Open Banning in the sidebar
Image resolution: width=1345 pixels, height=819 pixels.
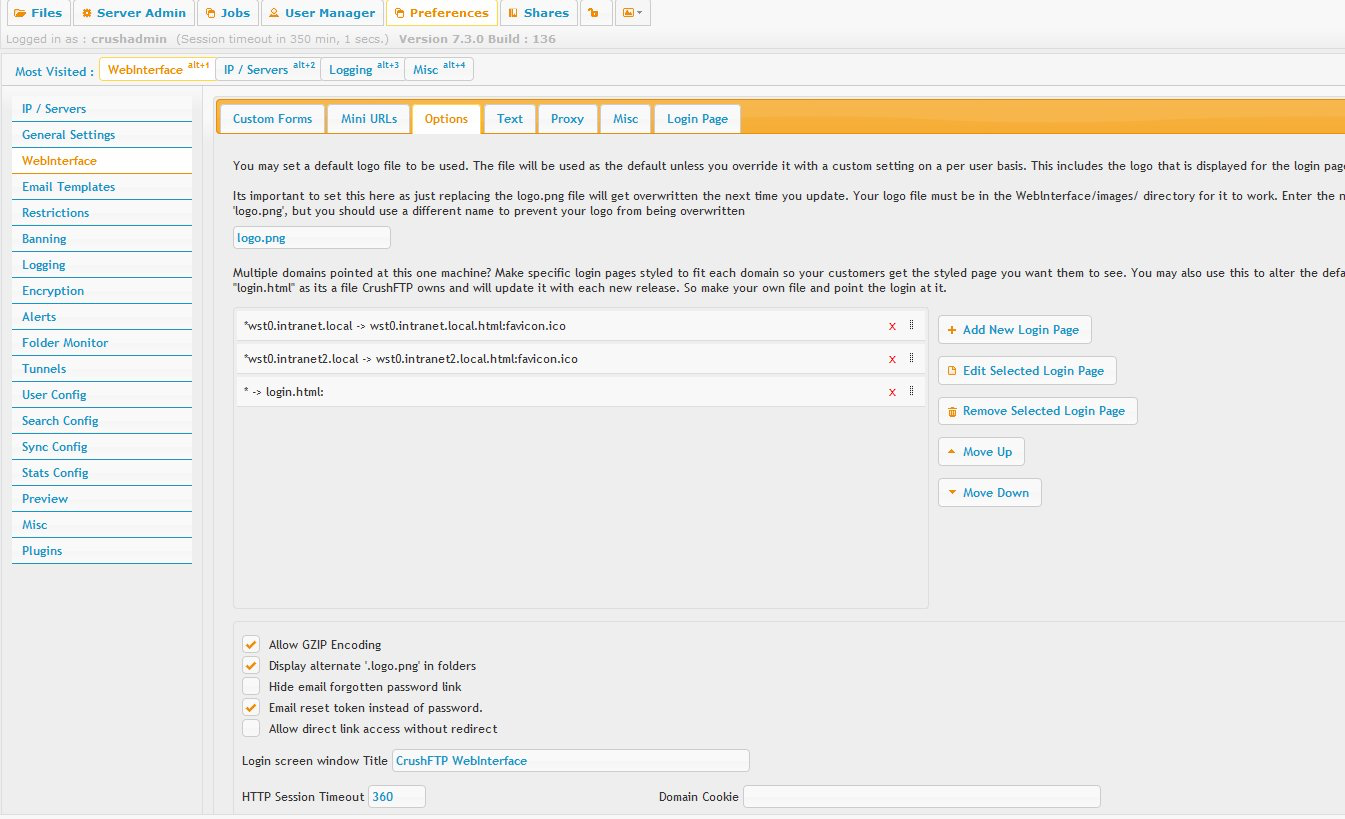(102, 239)
